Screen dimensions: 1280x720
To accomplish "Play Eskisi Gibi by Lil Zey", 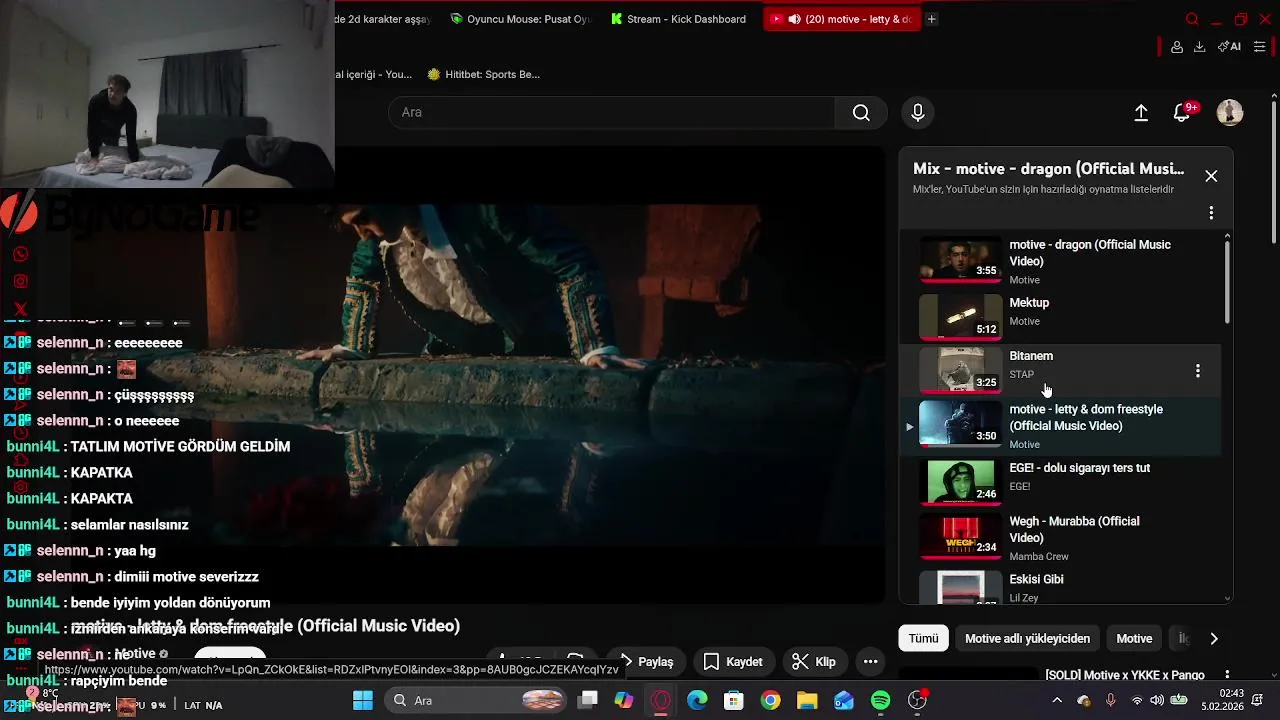I will click(1060, 588).
